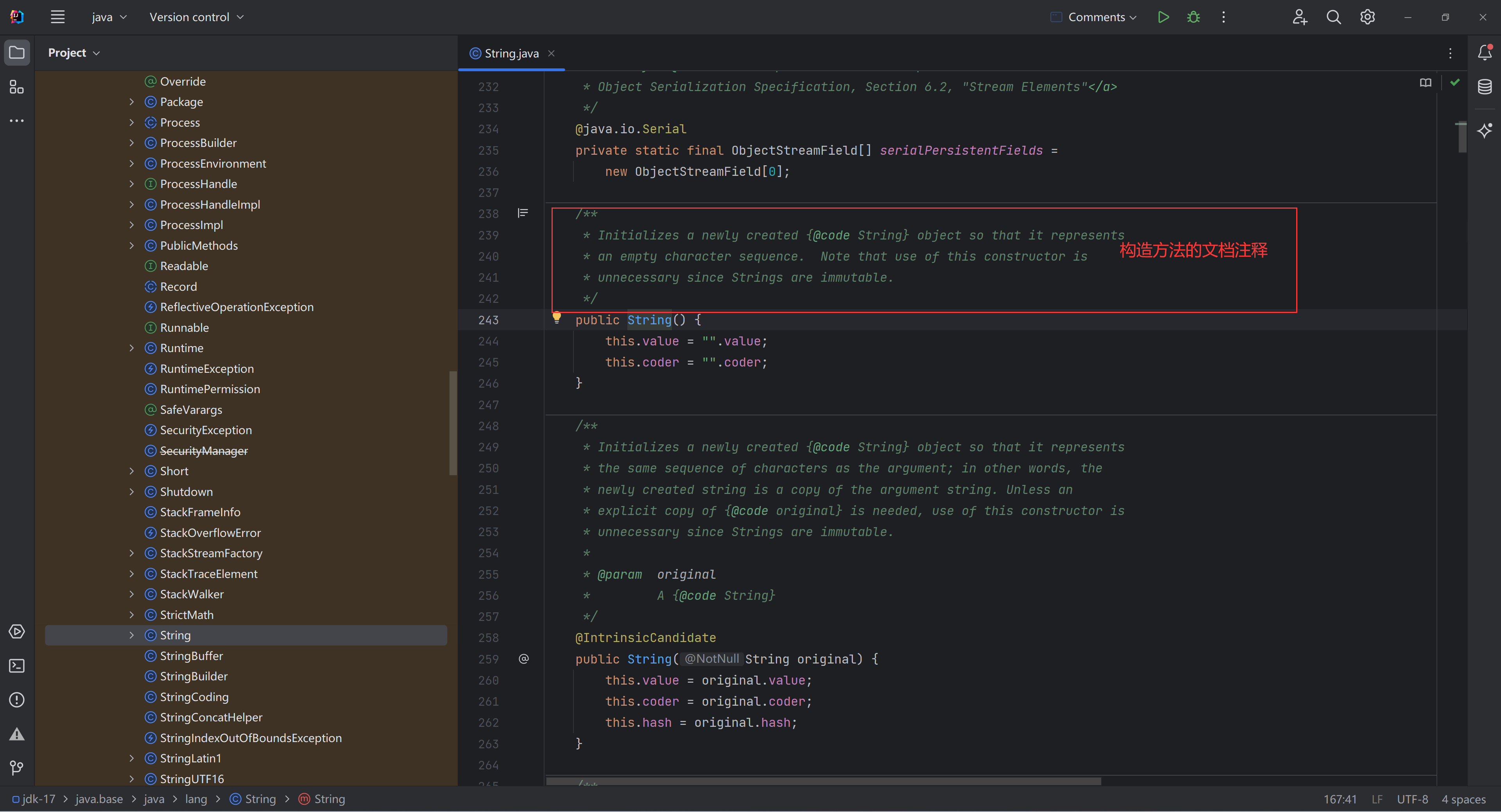Viewport: 1501px width, 812px height.
Task: Open IDE settings gear
Action: (x=1368, y=17)
